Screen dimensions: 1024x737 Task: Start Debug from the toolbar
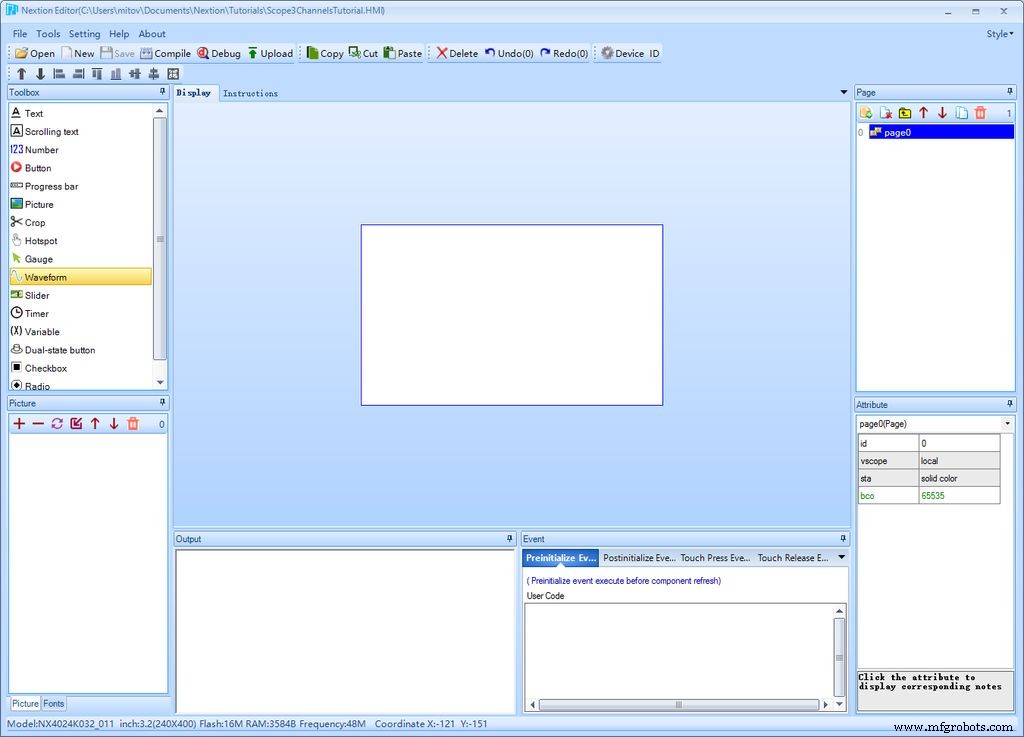219,54
